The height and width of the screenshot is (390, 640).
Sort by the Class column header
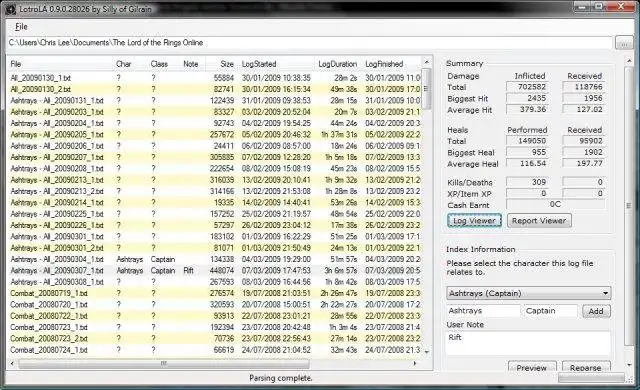click(164, 64)
